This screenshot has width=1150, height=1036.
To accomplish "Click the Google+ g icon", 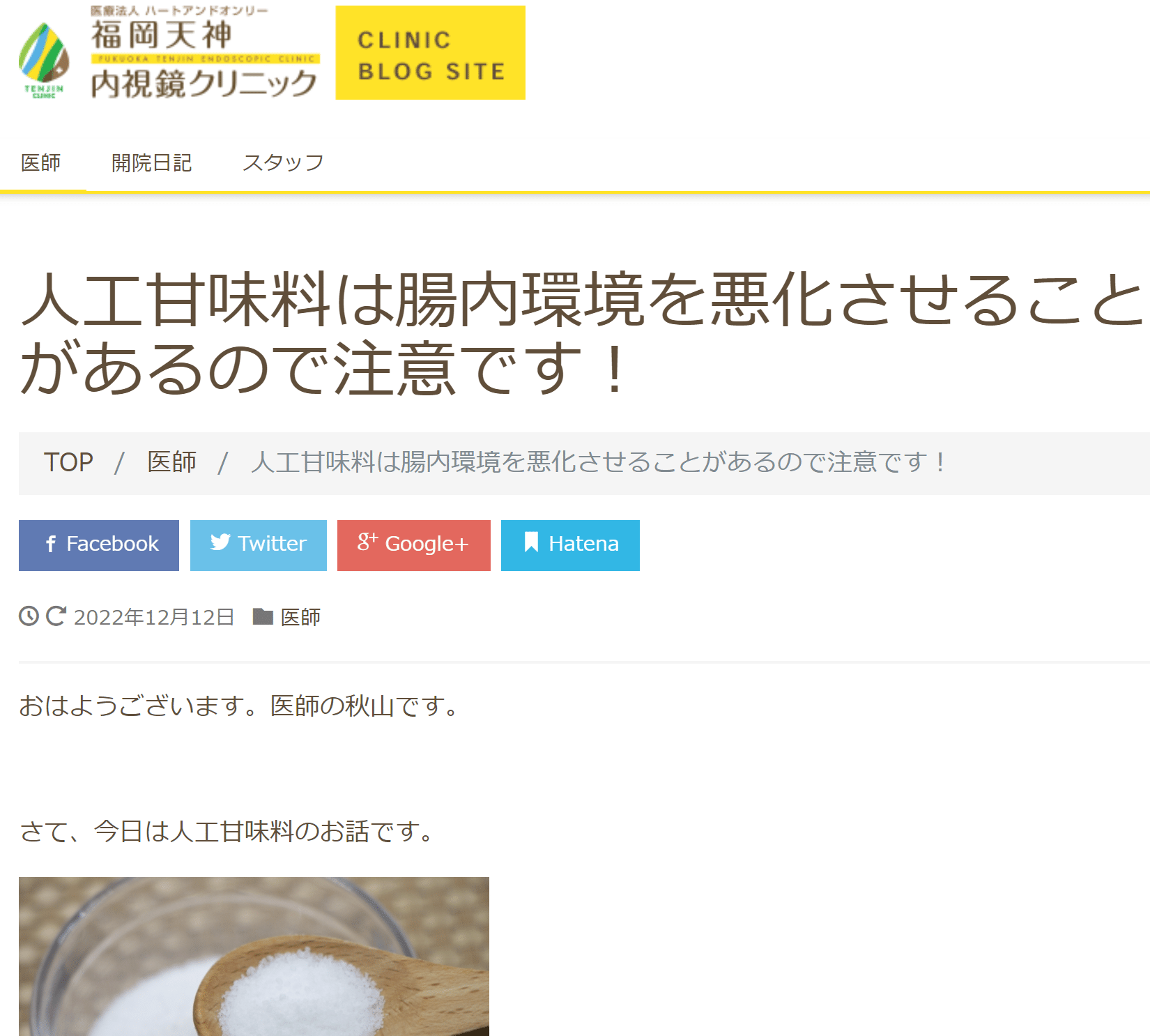I will tap(368, 542).
